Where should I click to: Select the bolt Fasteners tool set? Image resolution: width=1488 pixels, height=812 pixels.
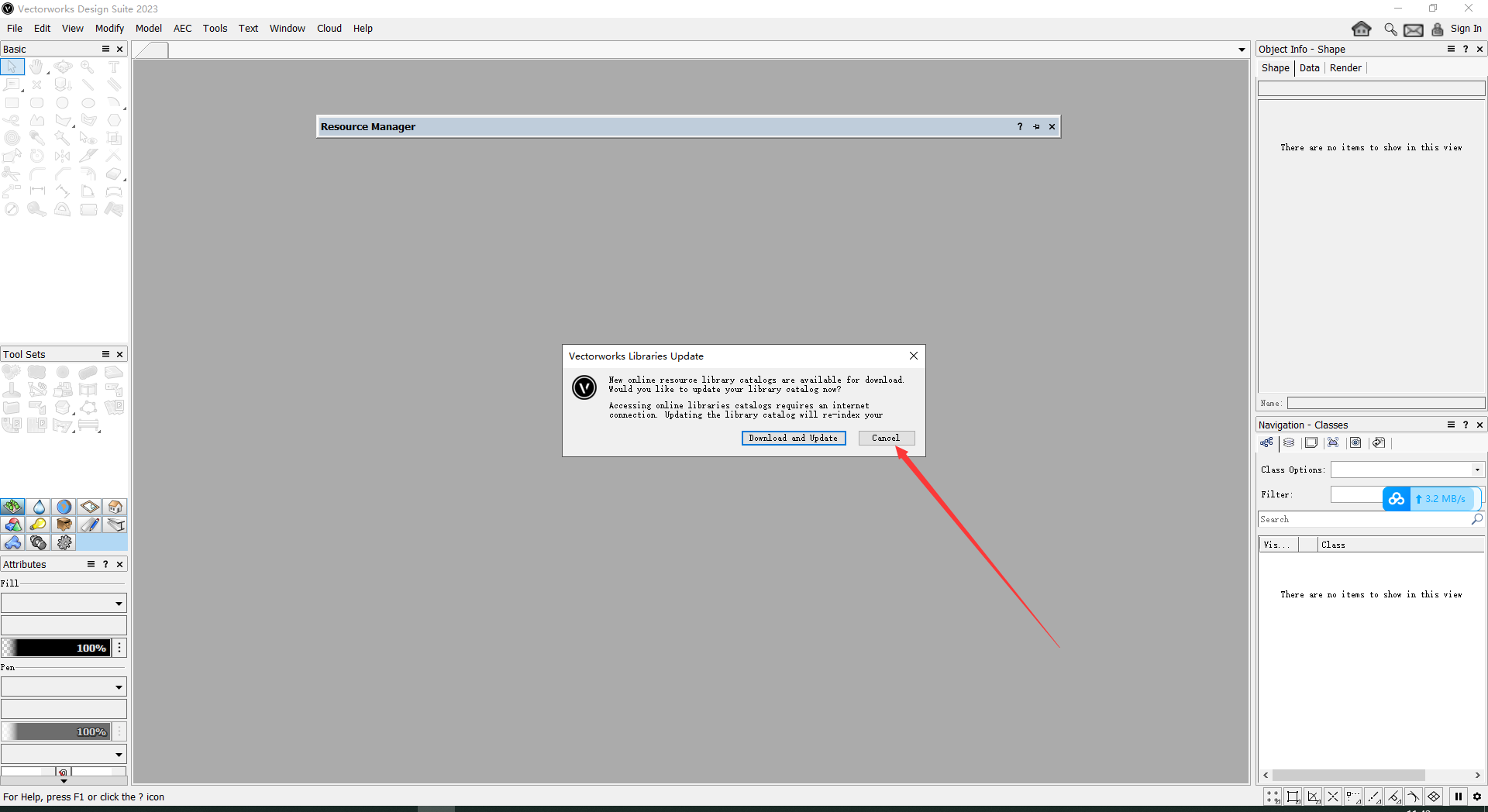click(39, 542)
